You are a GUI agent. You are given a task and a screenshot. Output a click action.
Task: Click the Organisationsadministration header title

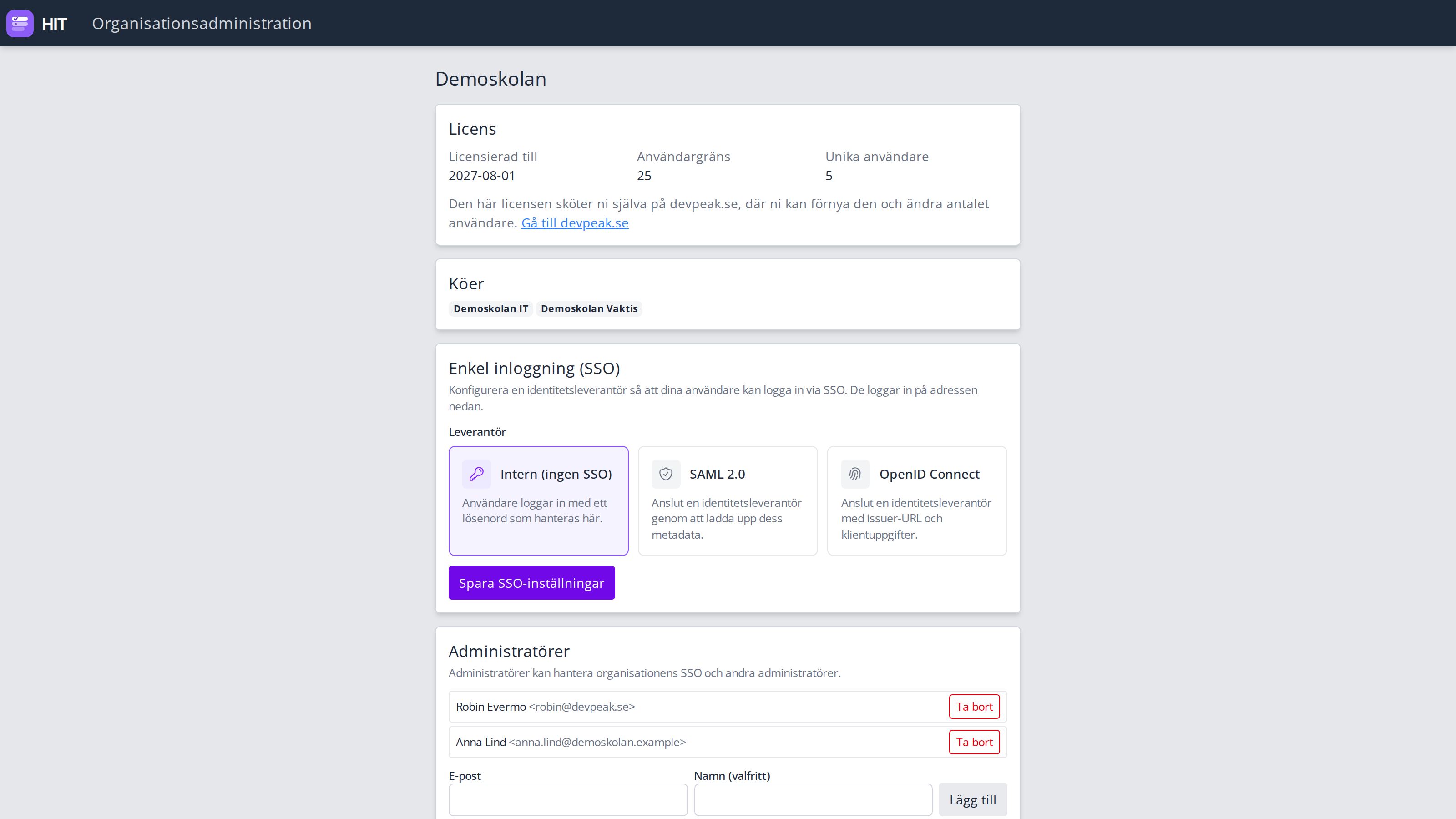[202, 23]
